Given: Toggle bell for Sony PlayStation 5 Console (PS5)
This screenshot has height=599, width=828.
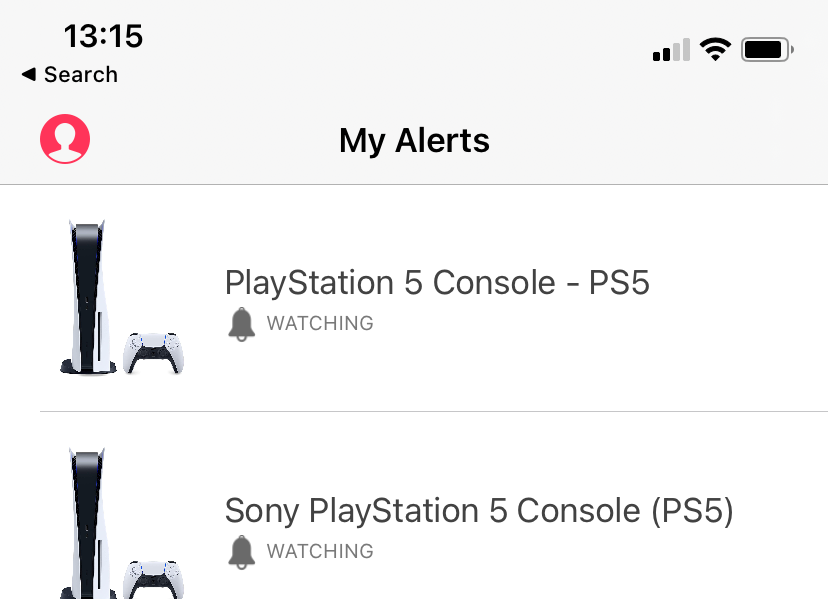Looking at the screenshot, I should click(x=241, y=552).
